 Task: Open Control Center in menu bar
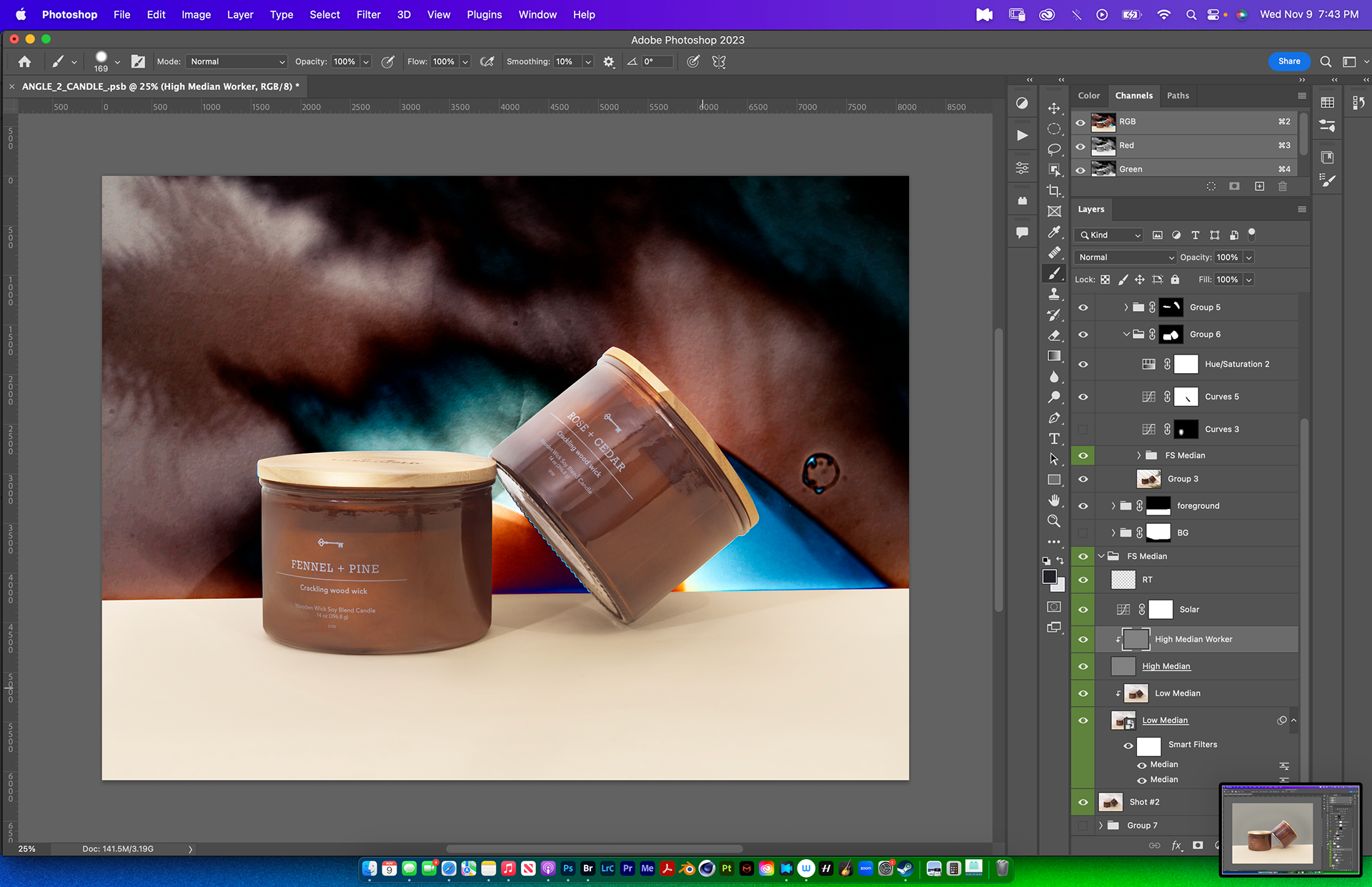pyautogui.click(x=1214, y=14)
